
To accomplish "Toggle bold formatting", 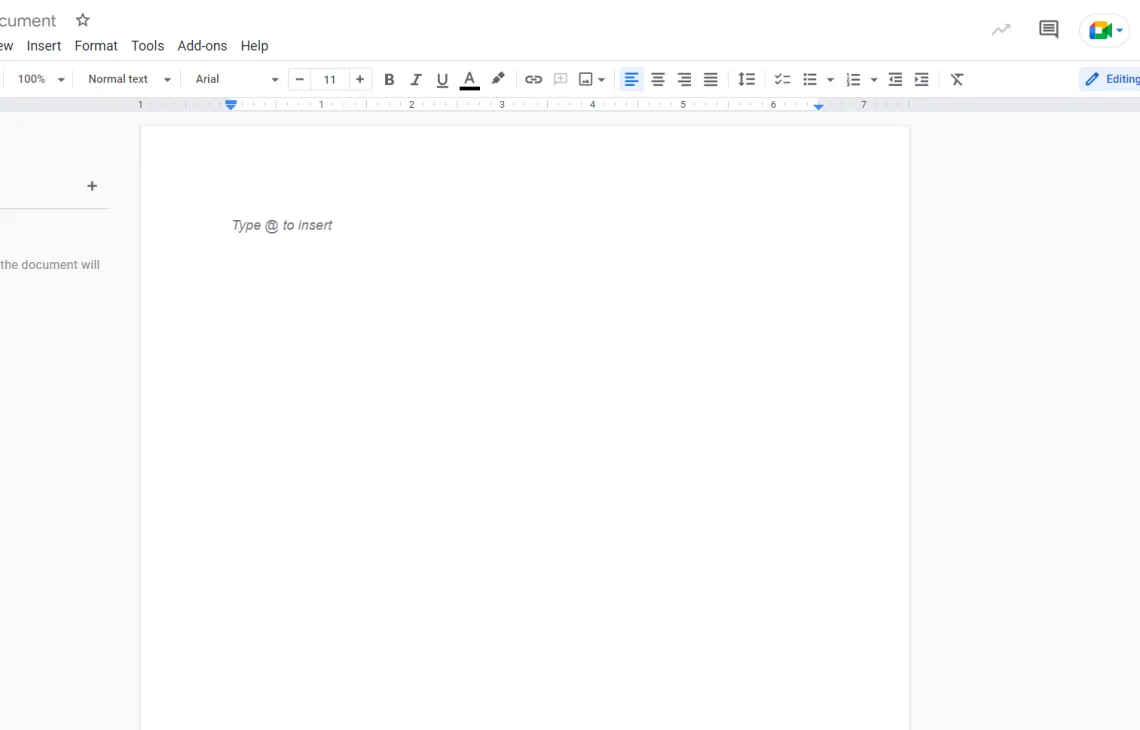I will click(389, 79).
